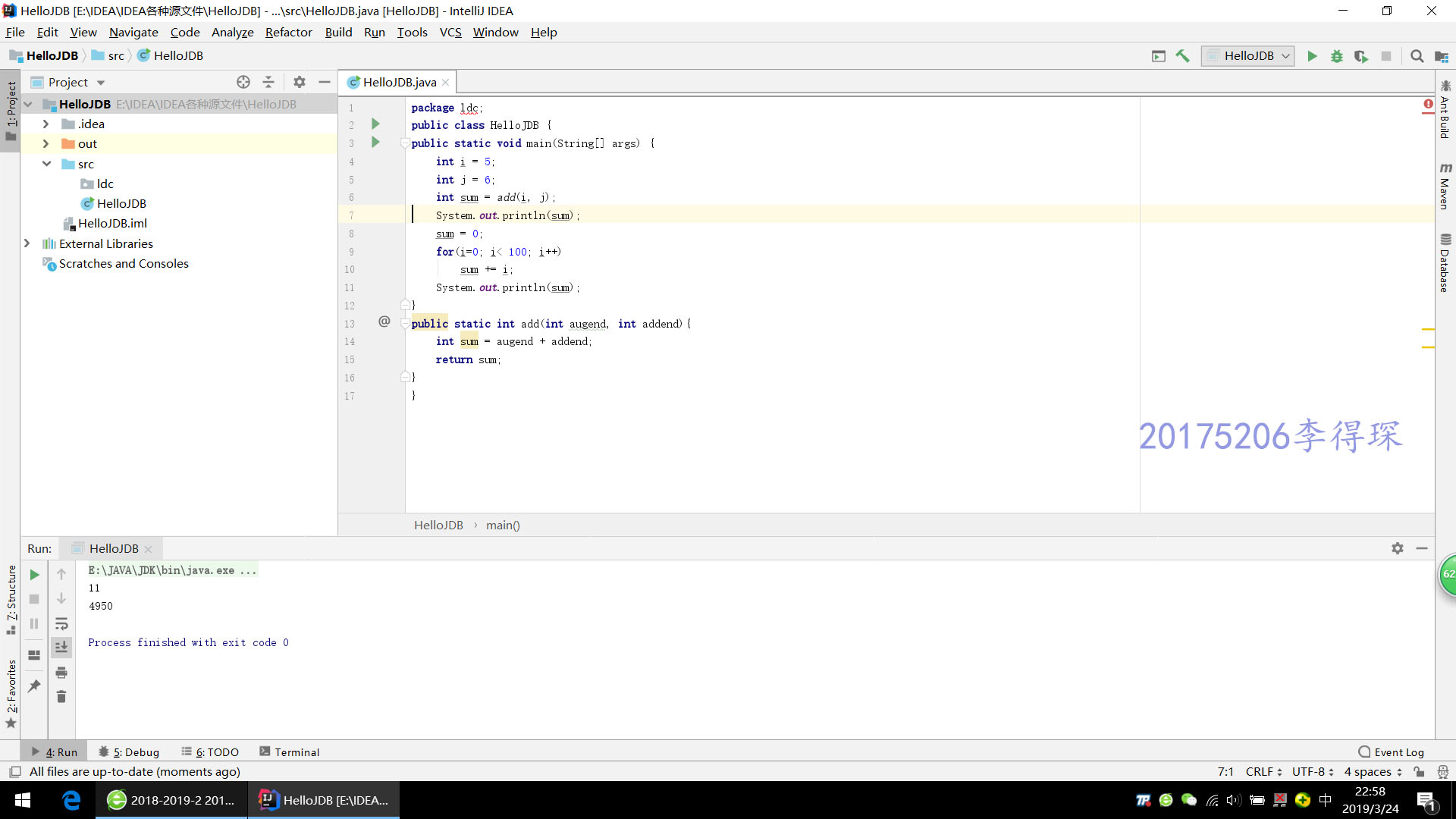
Task: Click the Run menu in menu bar
Action: point(374,32)
